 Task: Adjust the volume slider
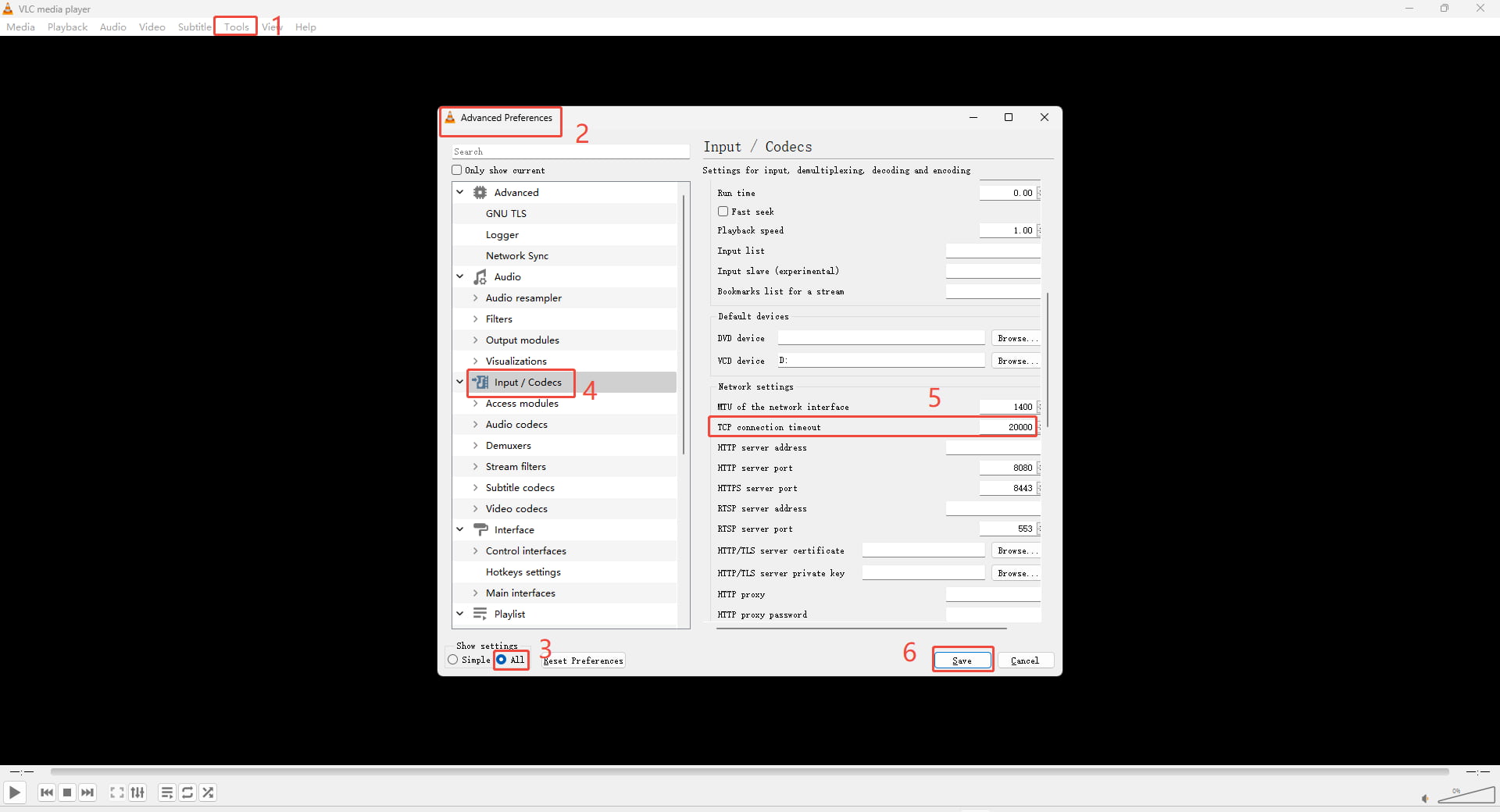[1466, 795]
